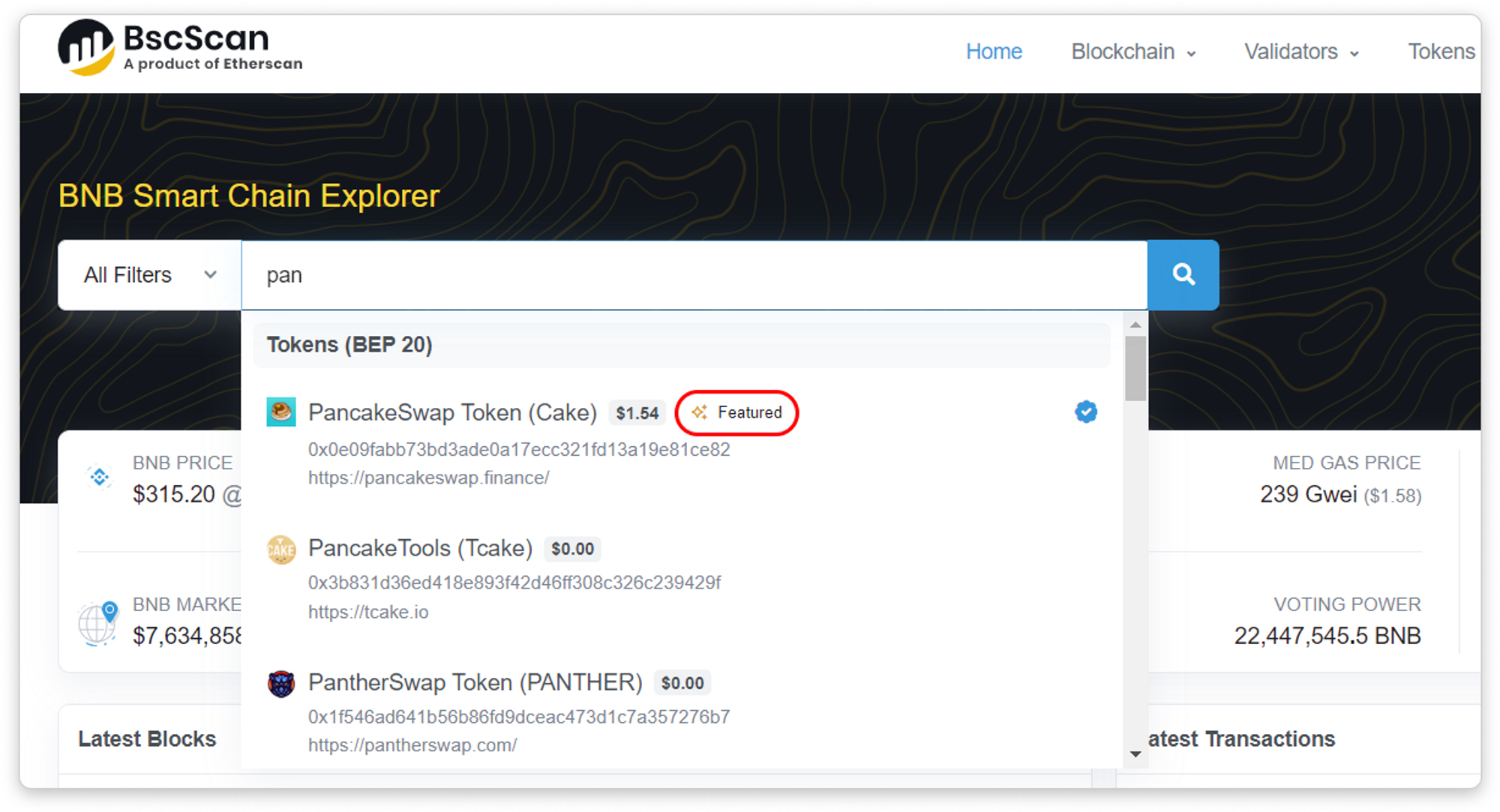Viewport: 1500px width, 812px height.
Task: Click the PANTHER $0.00 price tag
Action: click(x=682, y=683)
